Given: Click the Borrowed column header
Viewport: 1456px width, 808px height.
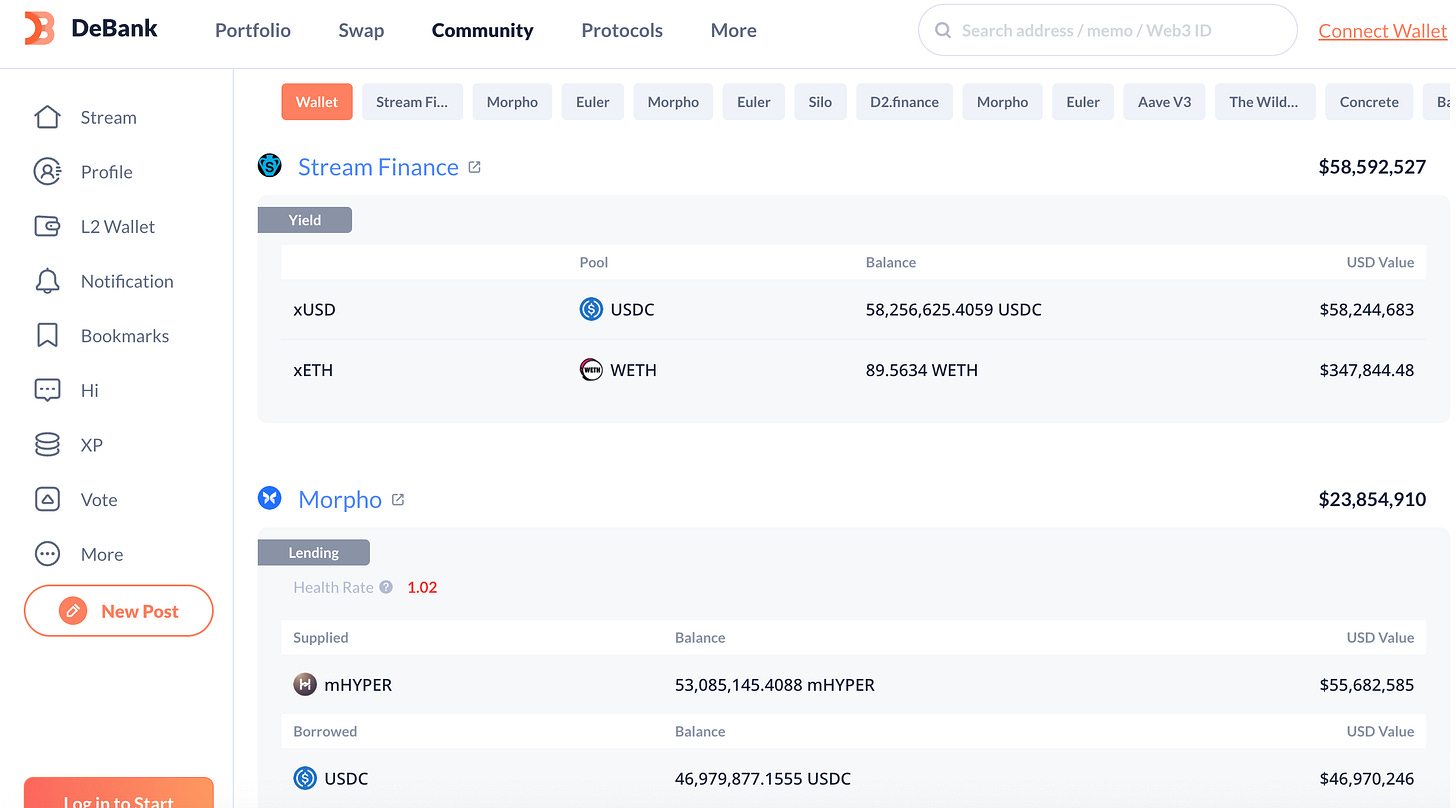Looking at the screenshot, I should point(325,731).
